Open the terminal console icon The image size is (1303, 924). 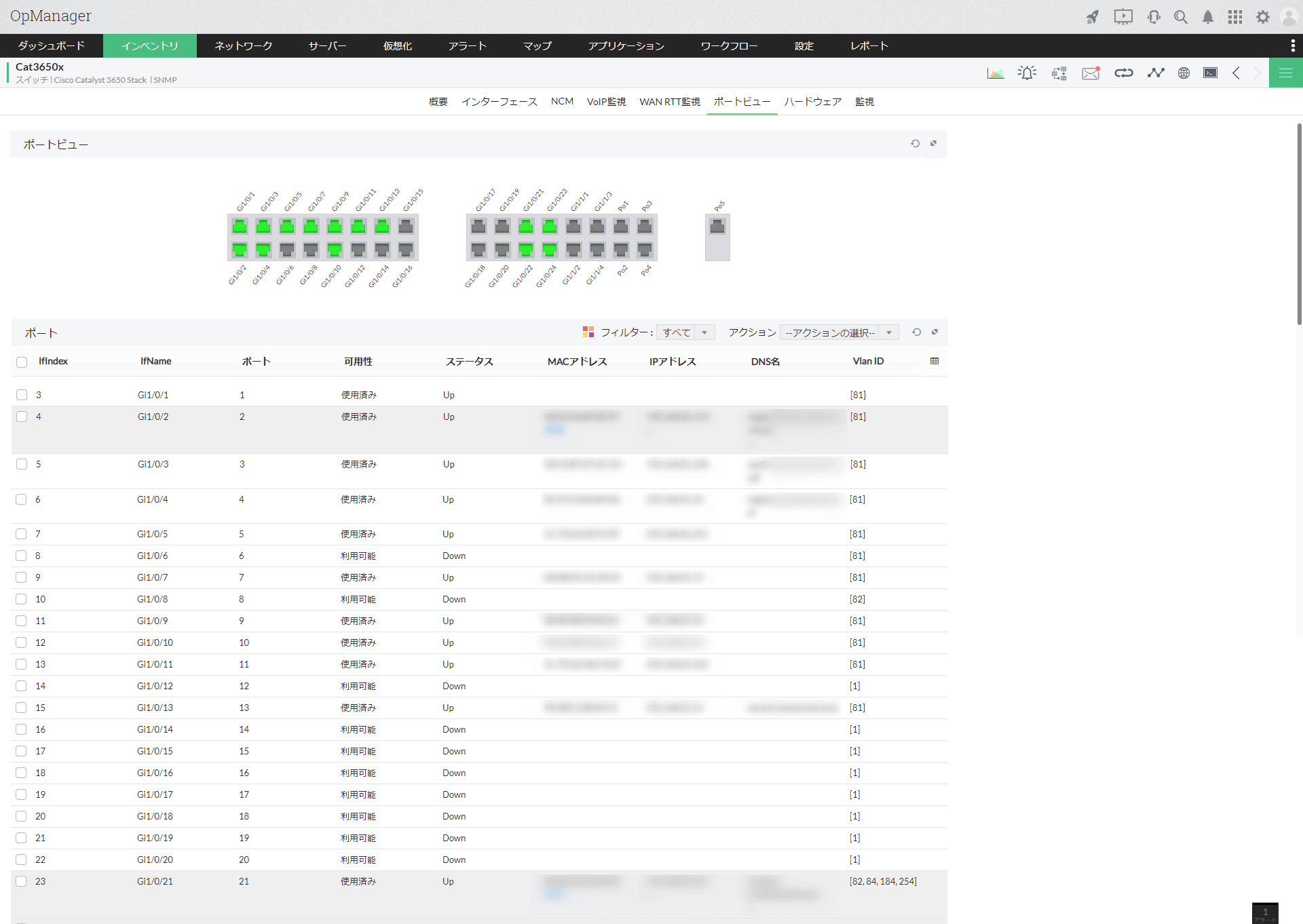click(x=1210, y=73)
